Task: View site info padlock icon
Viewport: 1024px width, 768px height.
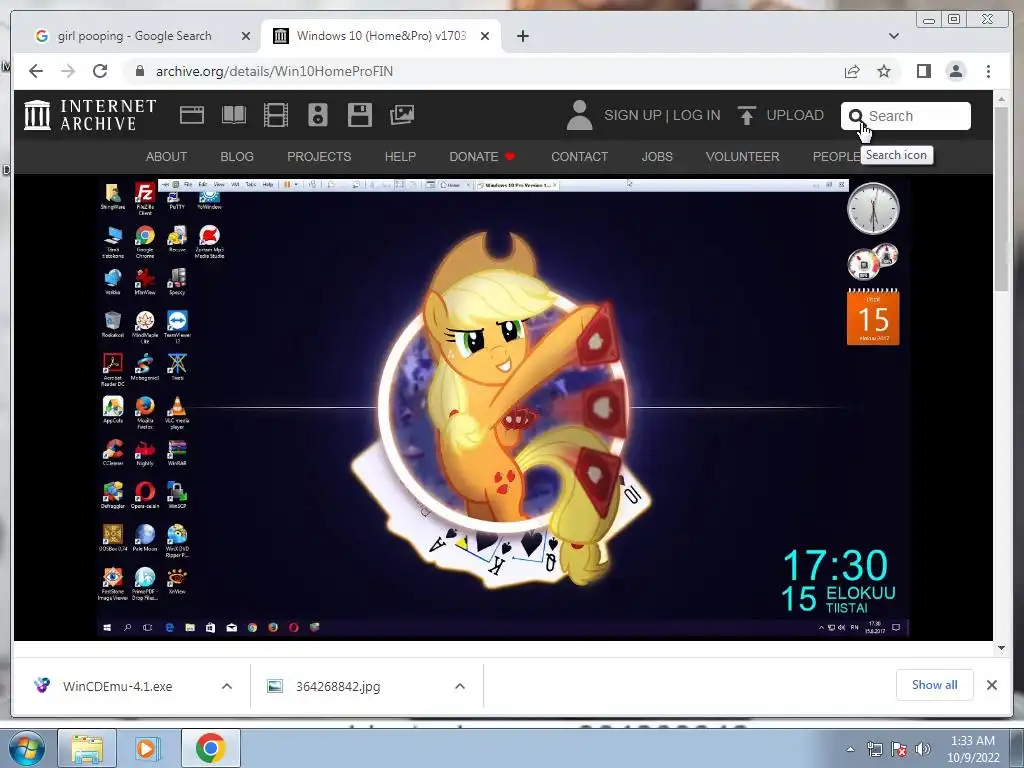Action: 139,71
